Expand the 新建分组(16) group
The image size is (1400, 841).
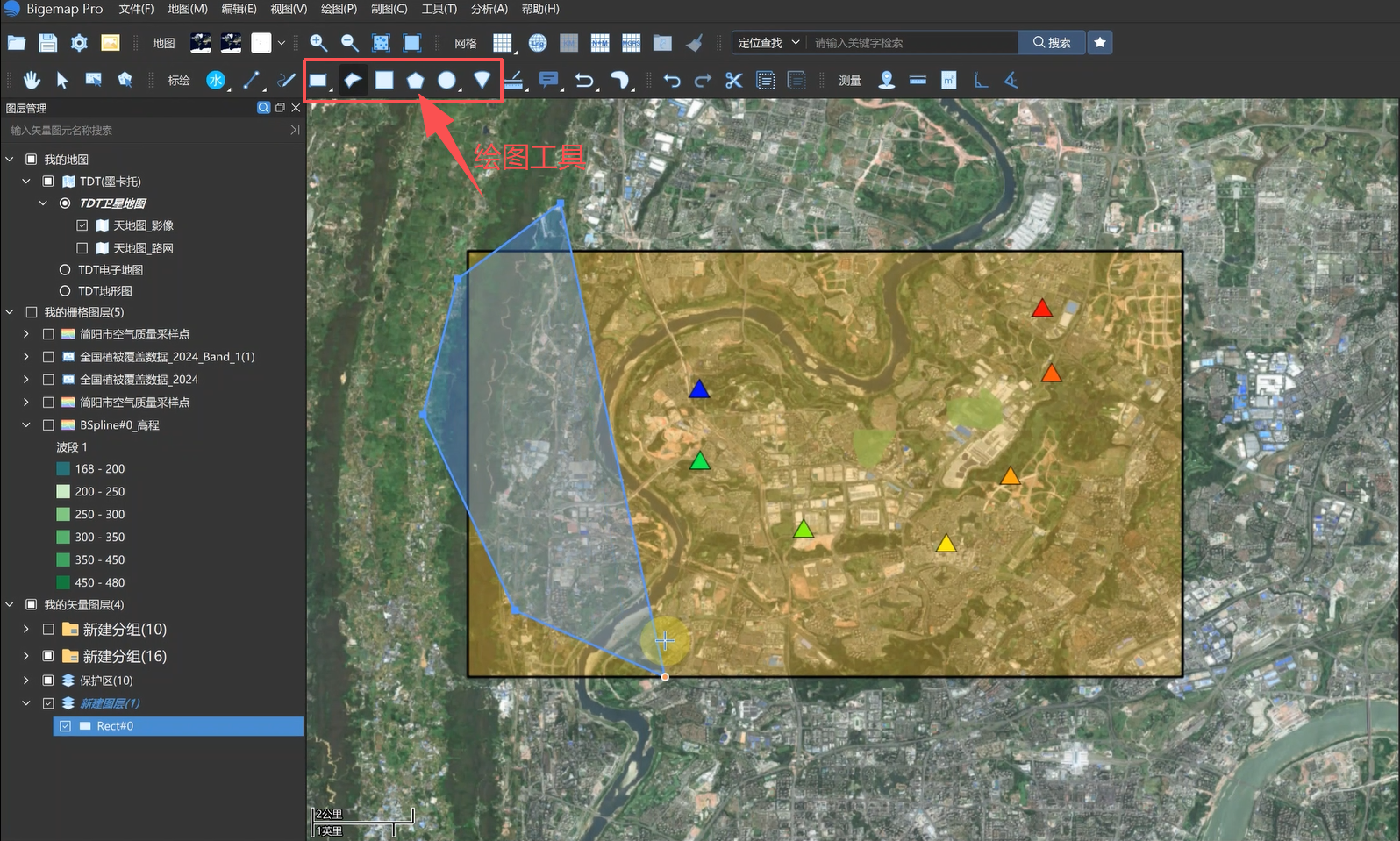[26, 655]
